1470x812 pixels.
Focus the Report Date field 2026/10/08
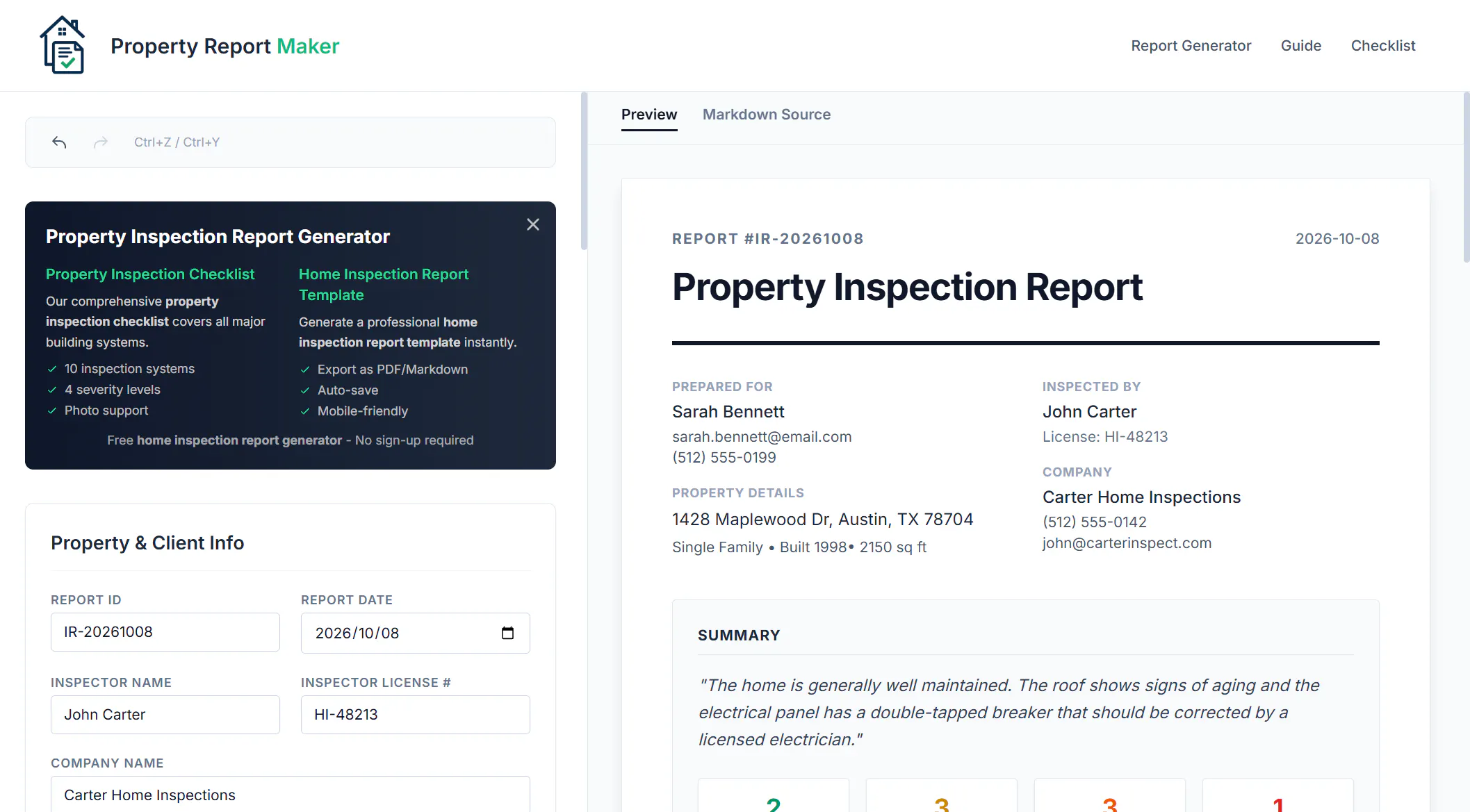[416, 633]
